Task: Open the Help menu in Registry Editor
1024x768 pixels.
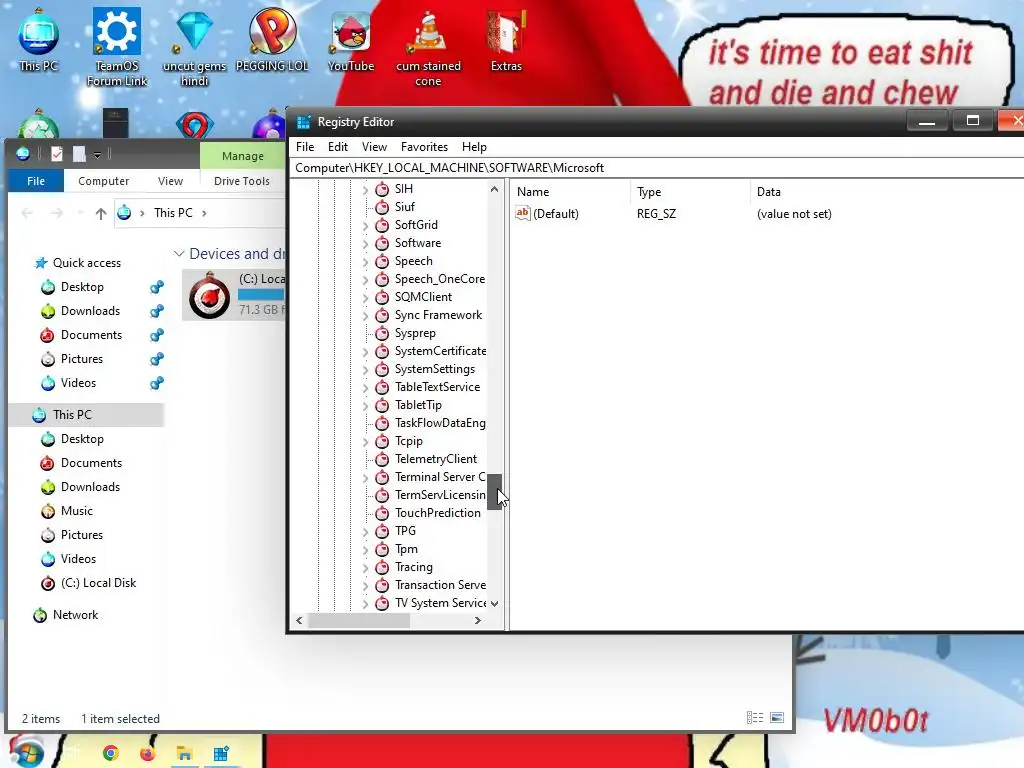Action: tap(474, 147)
